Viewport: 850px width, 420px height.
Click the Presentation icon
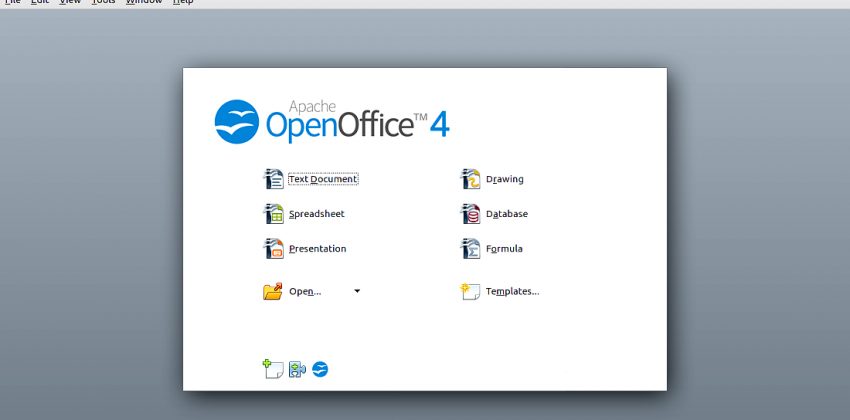(273, 249)
